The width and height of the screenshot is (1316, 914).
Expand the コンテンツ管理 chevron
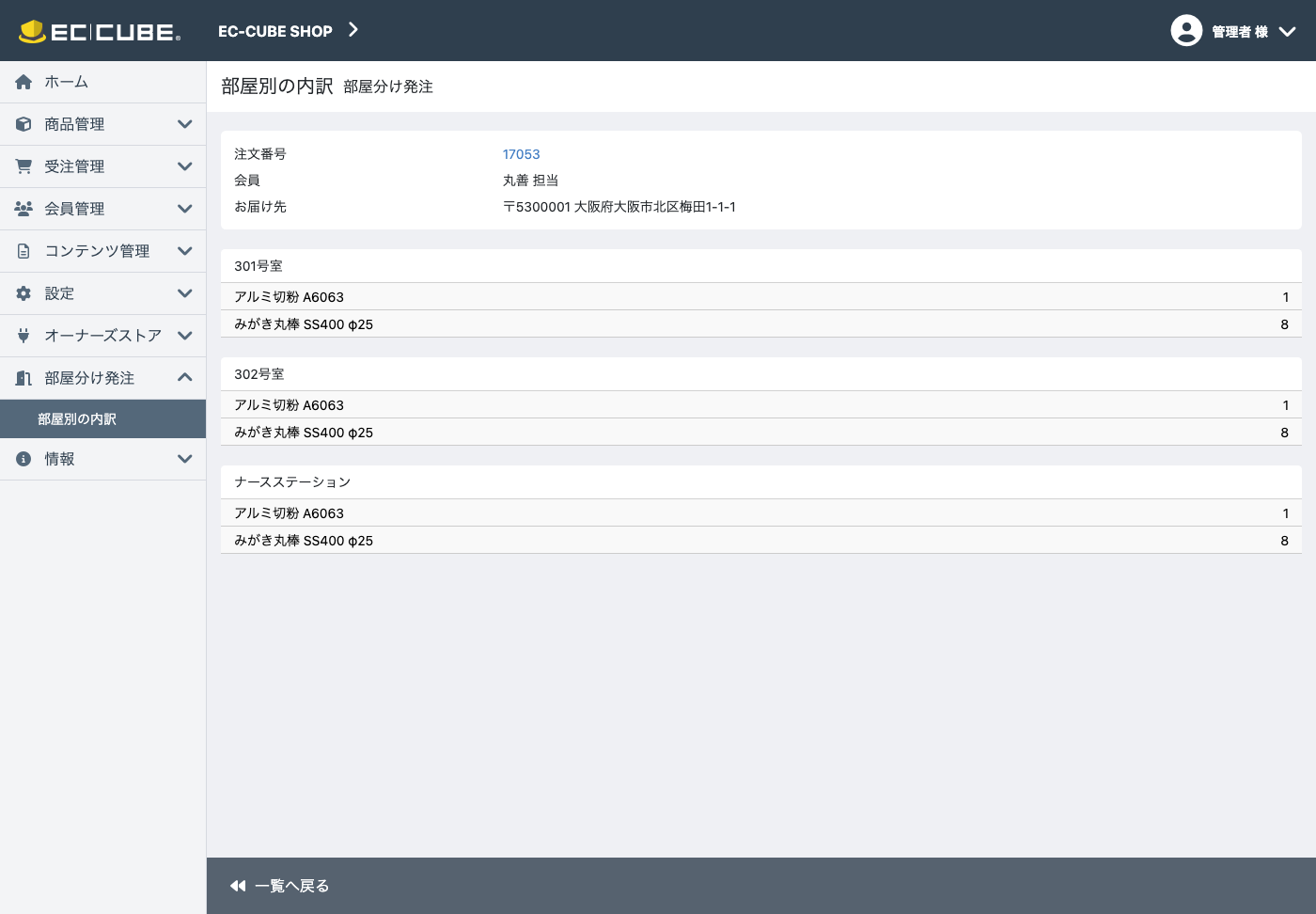coord(185,251)
